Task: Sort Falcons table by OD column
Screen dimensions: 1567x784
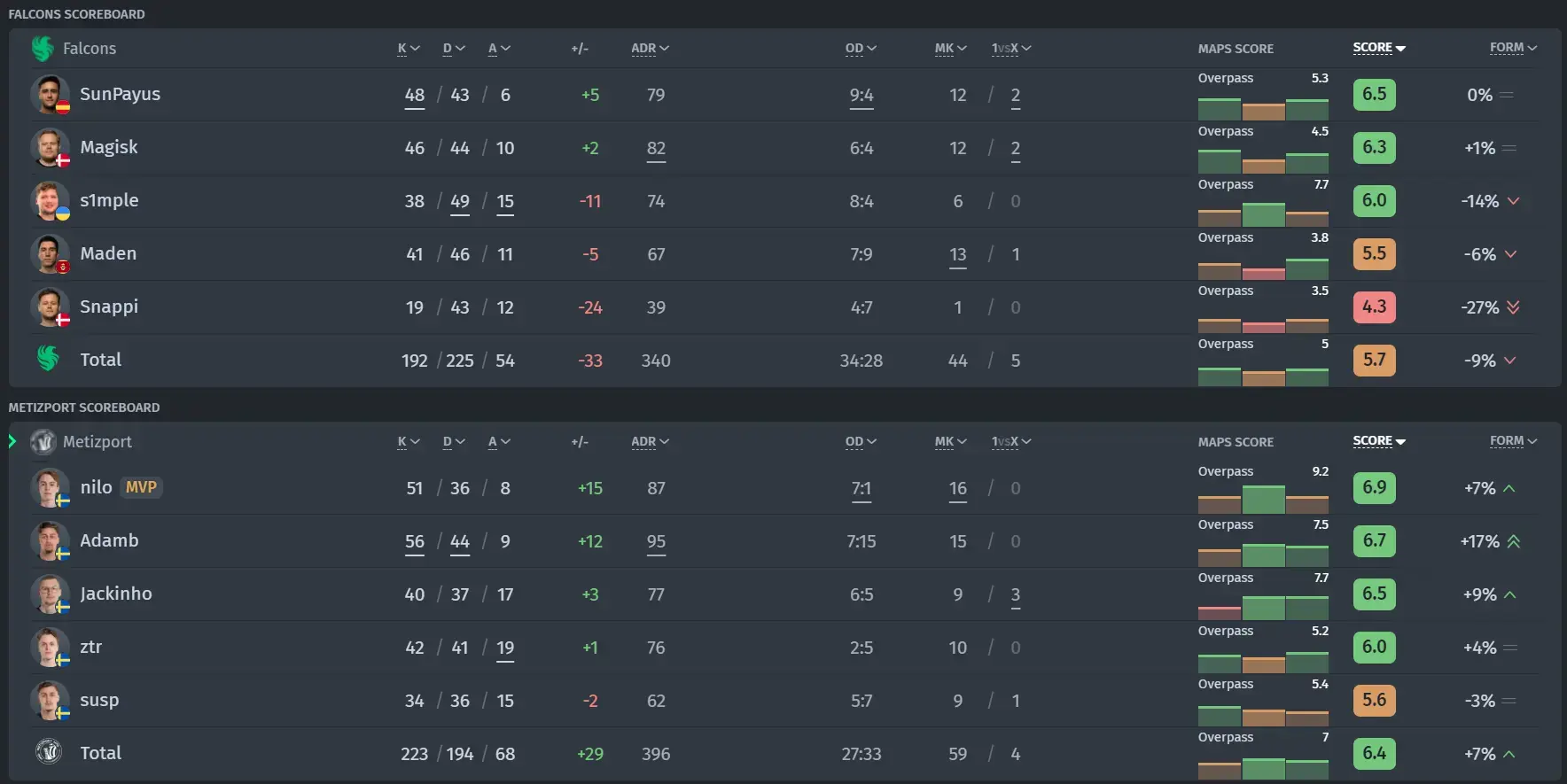Action: tap(860, 49)
